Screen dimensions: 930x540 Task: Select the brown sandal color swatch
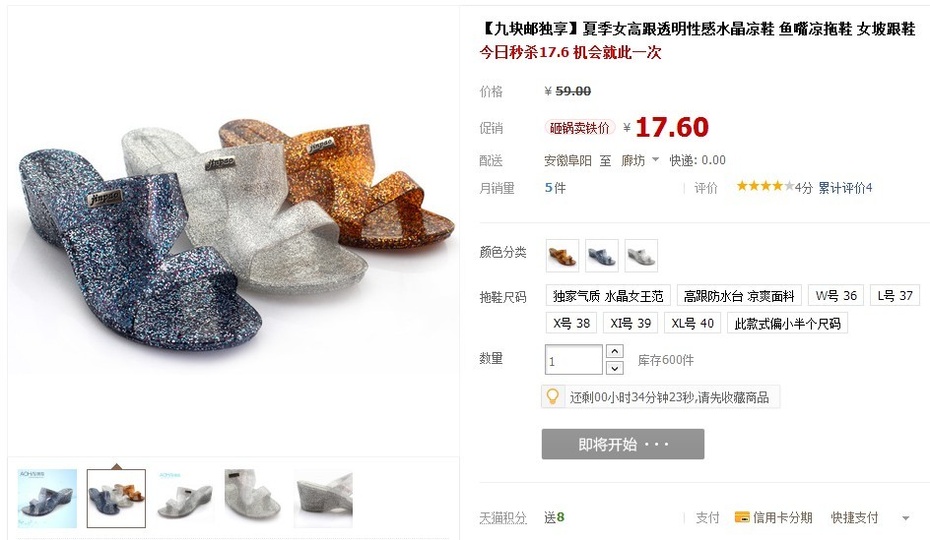(x=562, y=256)
